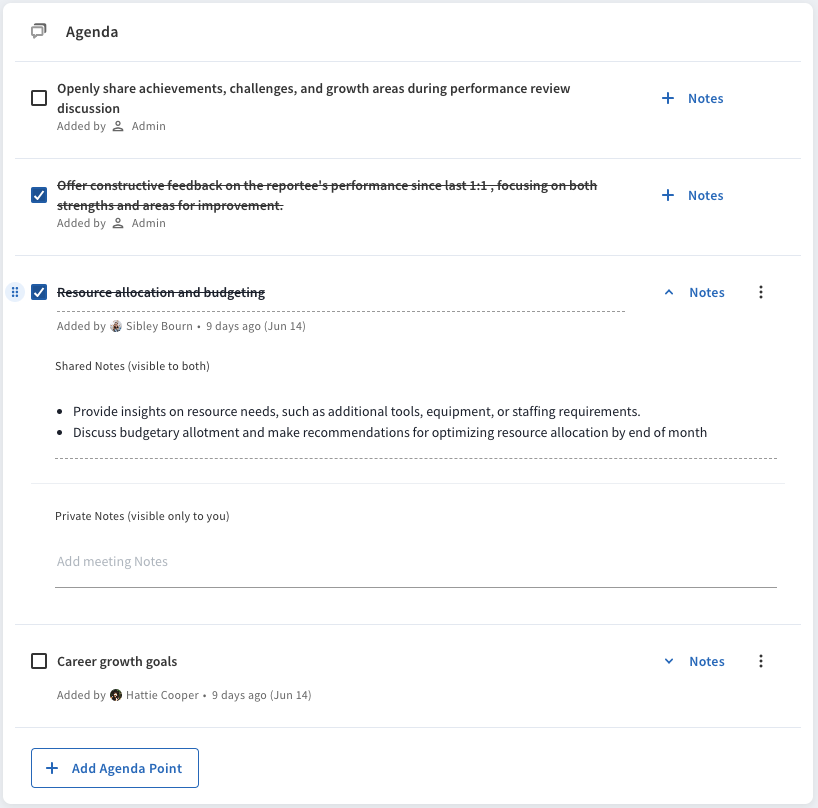Click the plus icon beside first Notes
This screenshot has height=808, width=818.
point(668,98)
